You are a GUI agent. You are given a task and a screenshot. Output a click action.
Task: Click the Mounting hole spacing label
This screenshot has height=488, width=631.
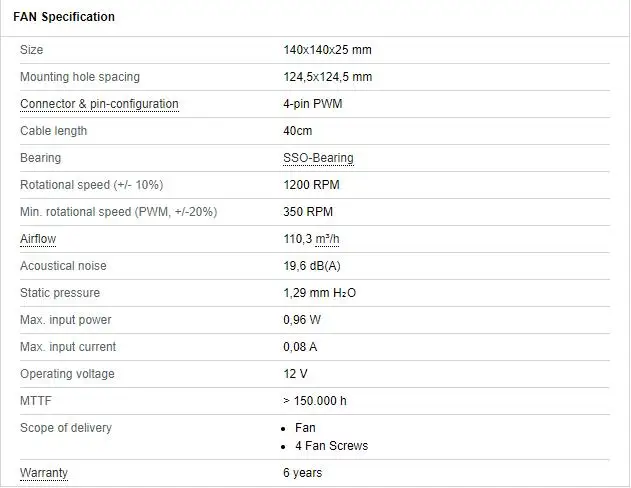[x=80, y=77]
